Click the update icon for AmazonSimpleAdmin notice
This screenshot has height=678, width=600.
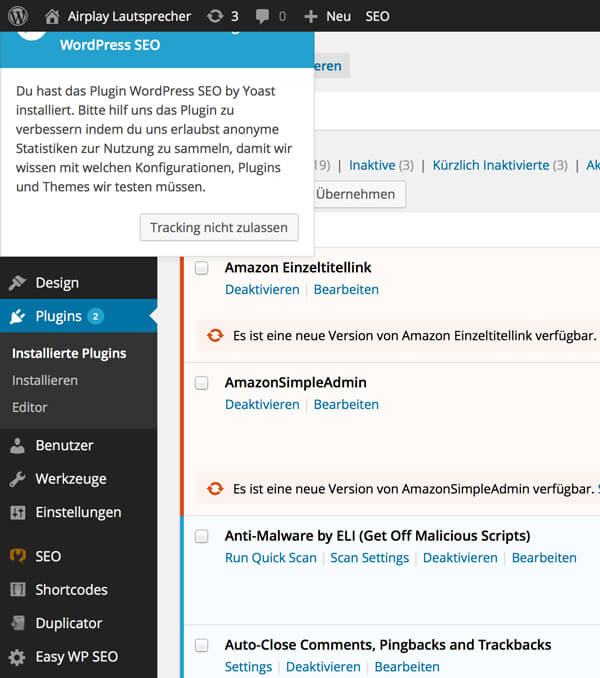[215, 489]
